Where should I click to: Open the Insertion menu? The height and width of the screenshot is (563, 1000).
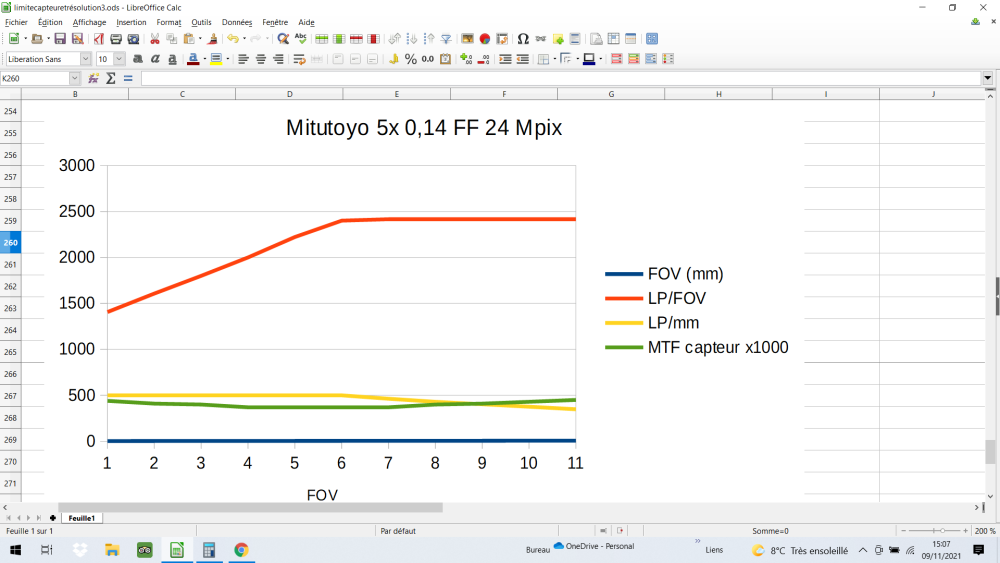click(131, 22)
